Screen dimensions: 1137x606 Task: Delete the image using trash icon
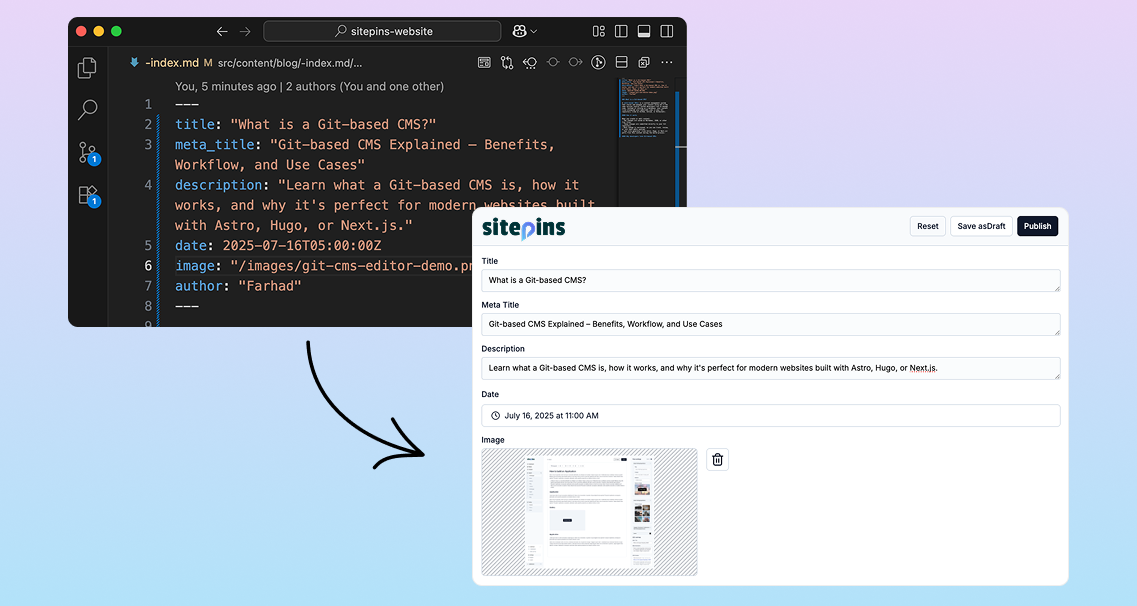coord(717,459)
